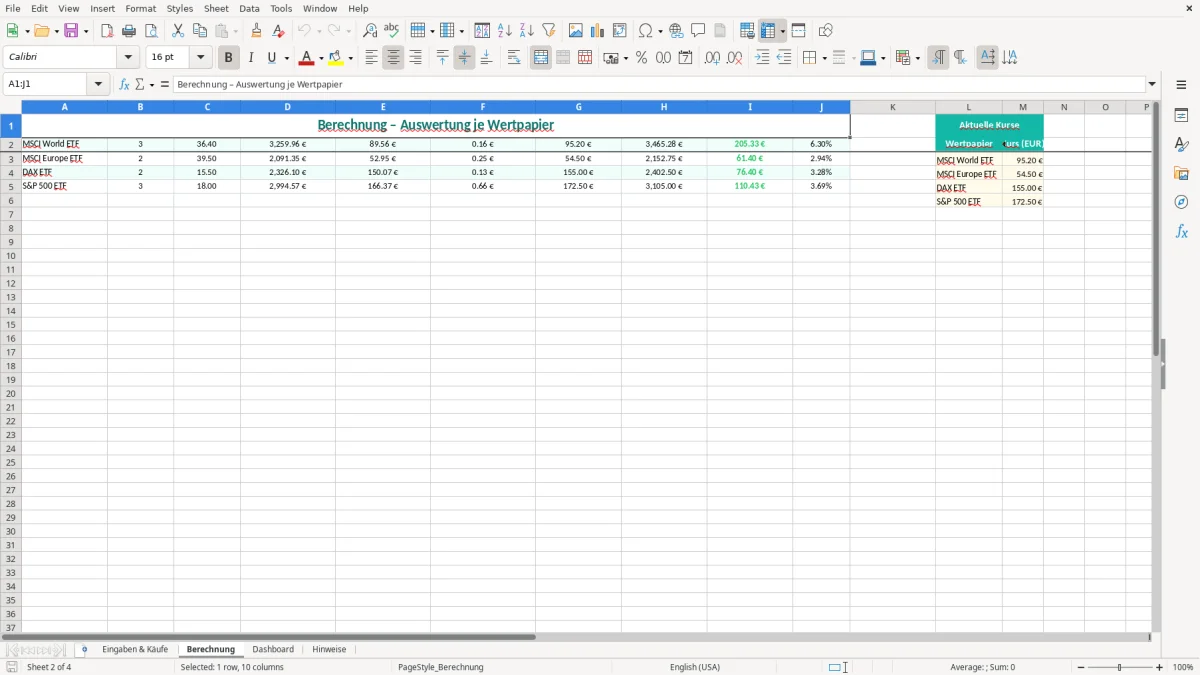Cut the selected cells
Image resolution: width=1200 pixels, height=675 pixels.
click(x=178, y=31)
